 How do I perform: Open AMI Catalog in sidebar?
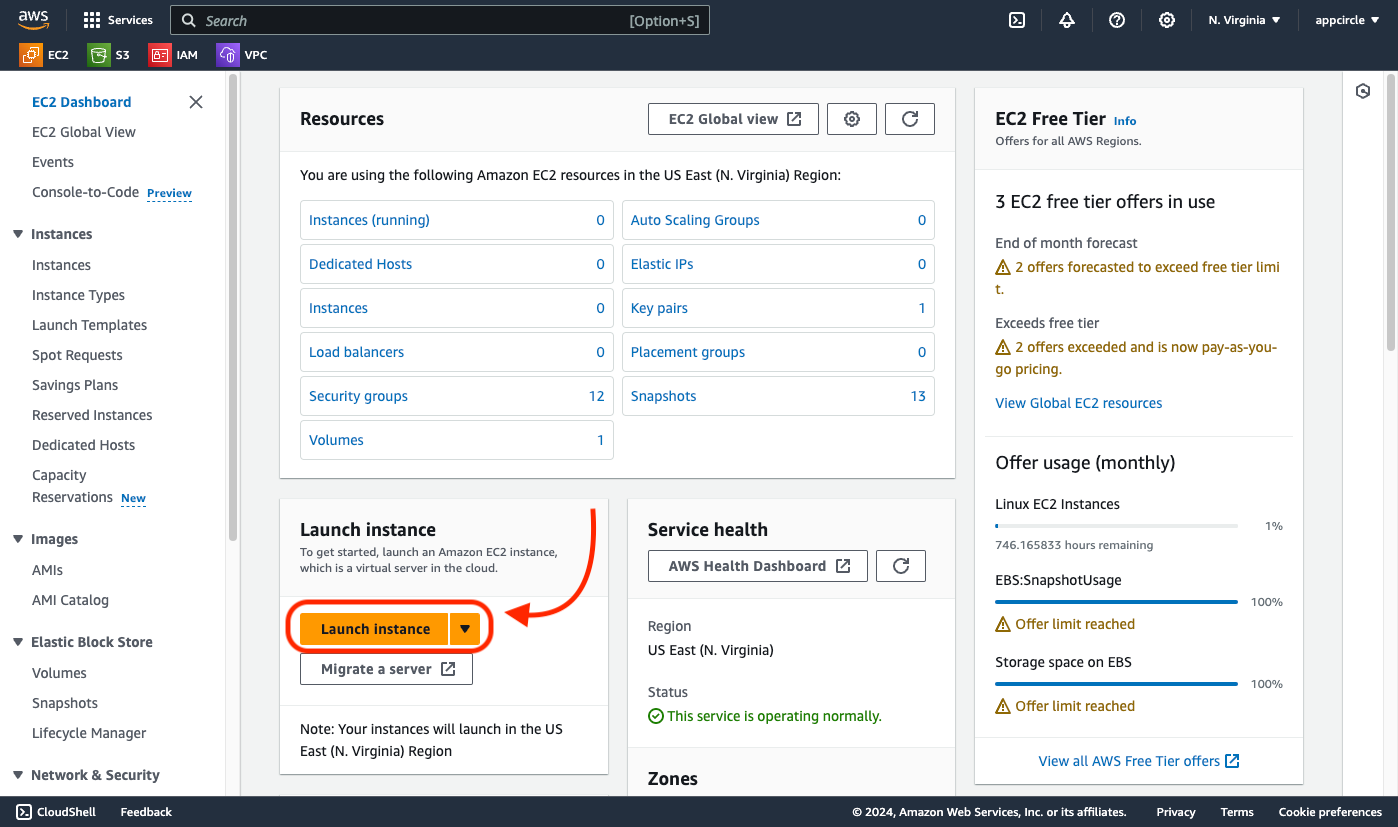(x=70, y=600)
